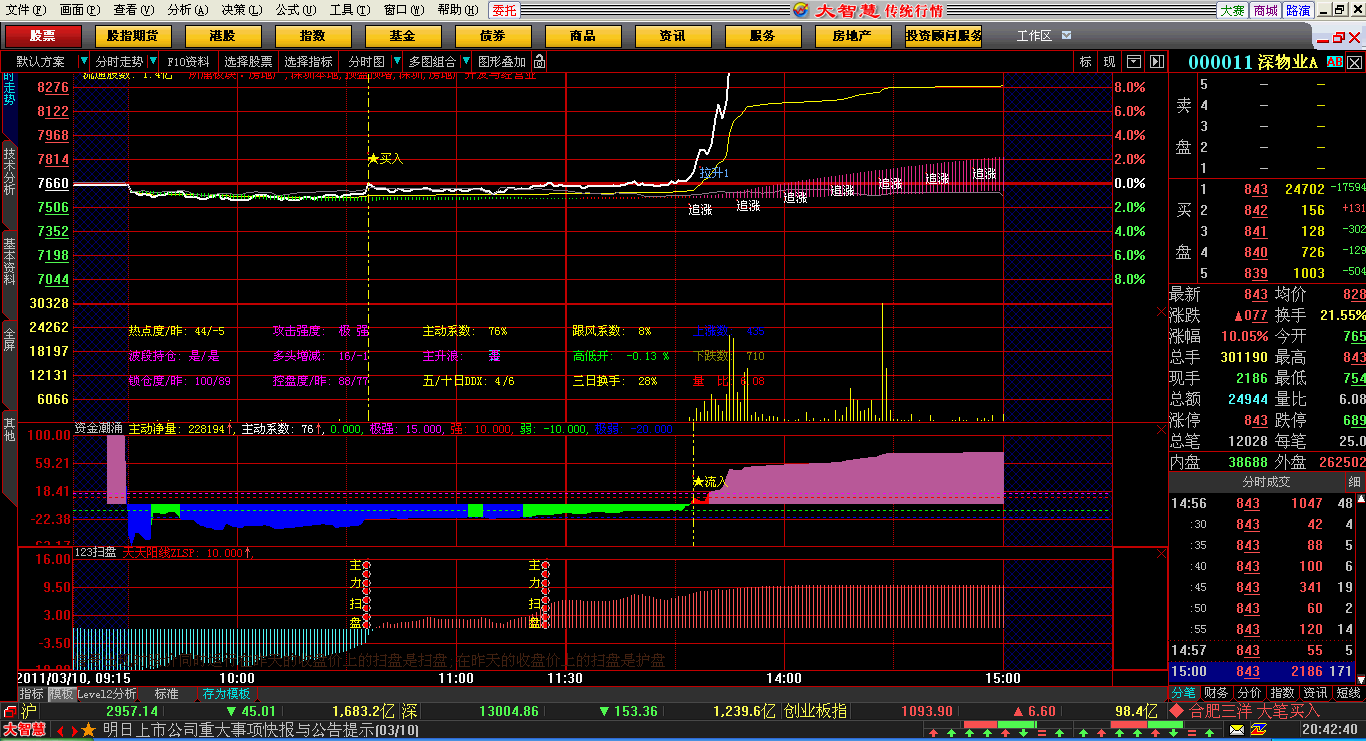Select the 股指期货 category button

pyautogui.click(x=133, y=36)
